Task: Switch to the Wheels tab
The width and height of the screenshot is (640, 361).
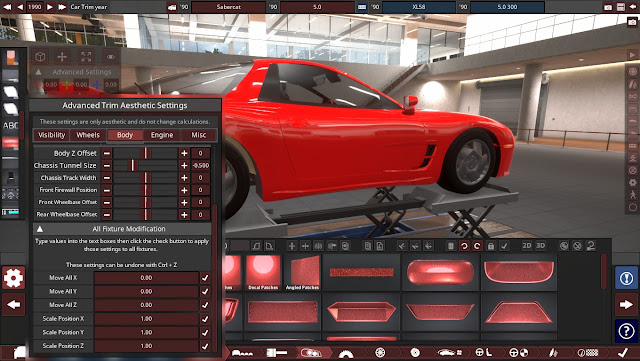Action: [x=88, y=135]
